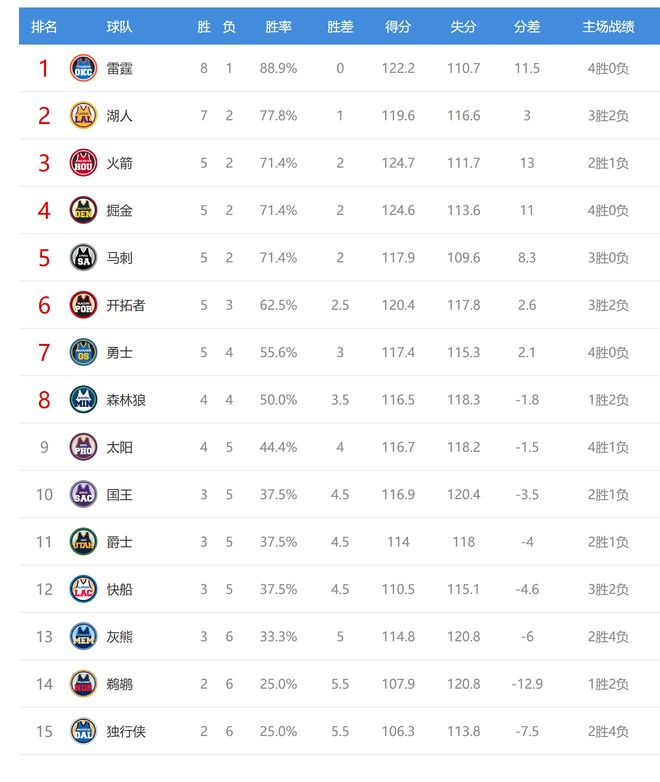Click the 分差 column header

tap(527, 27)
